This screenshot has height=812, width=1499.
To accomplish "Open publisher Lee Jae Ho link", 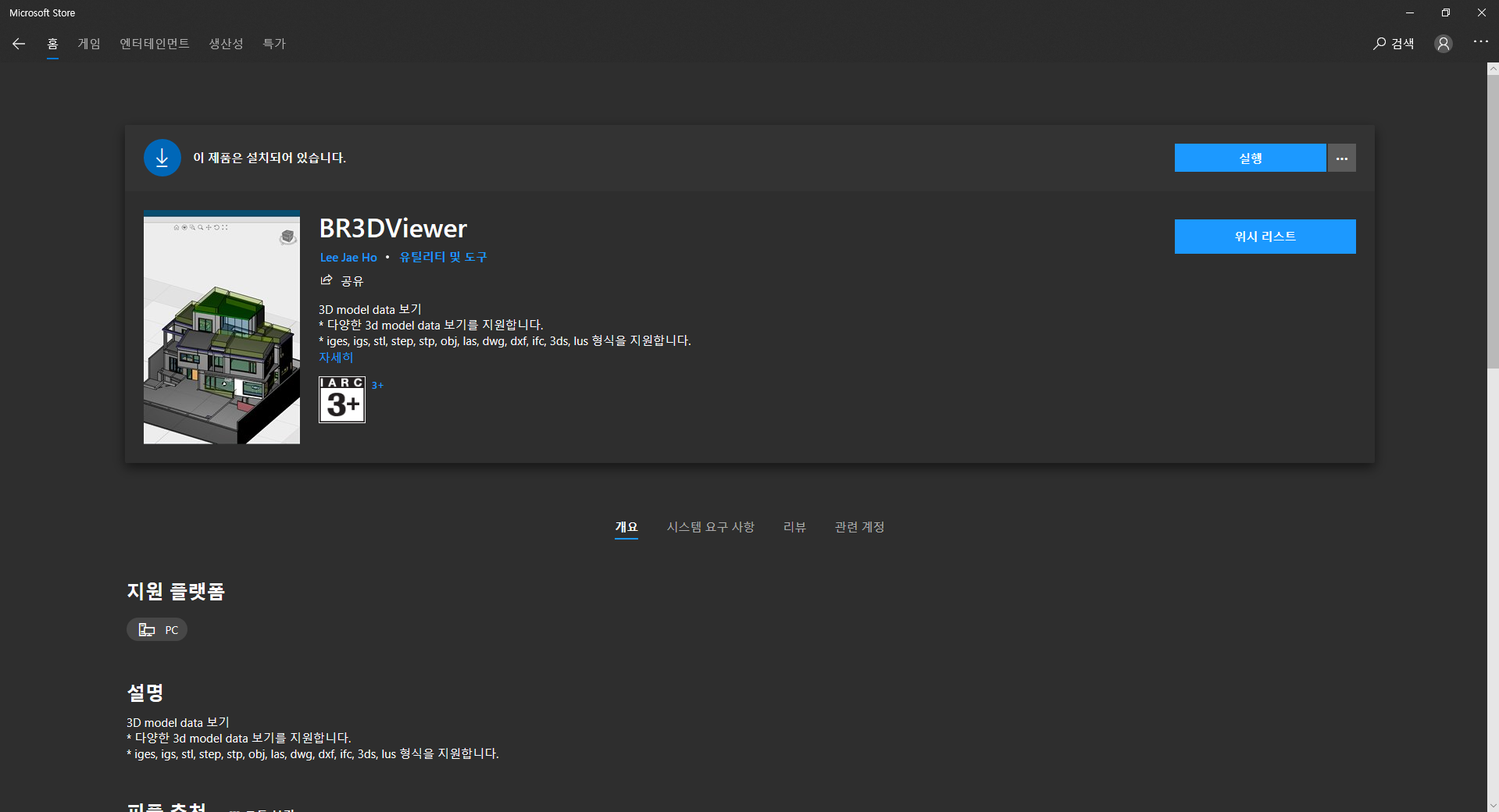I will click(348, 258).
